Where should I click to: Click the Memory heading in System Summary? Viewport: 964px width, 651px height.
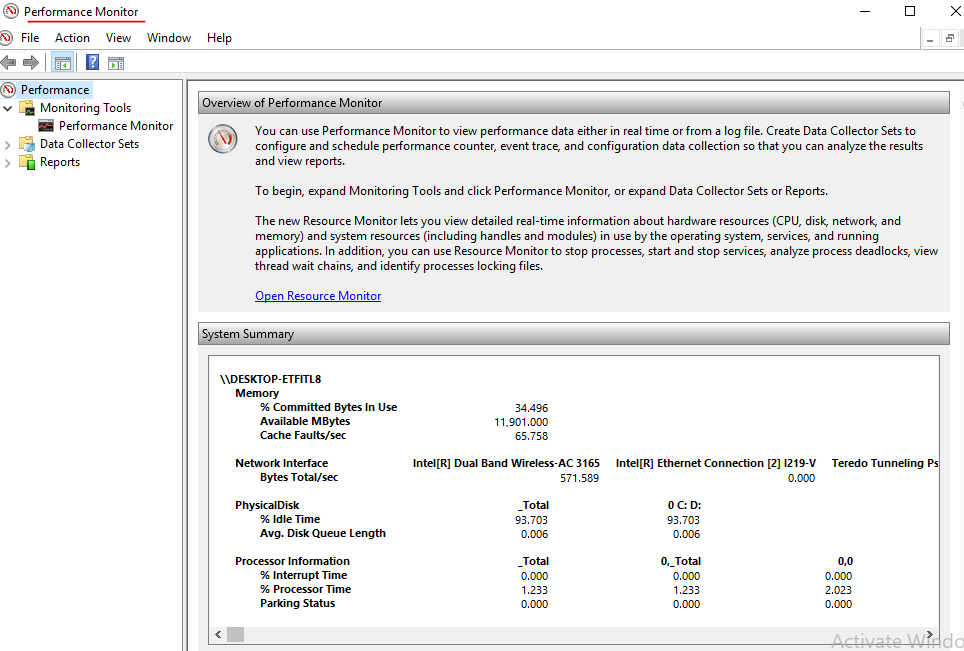[x=257, y=393]
